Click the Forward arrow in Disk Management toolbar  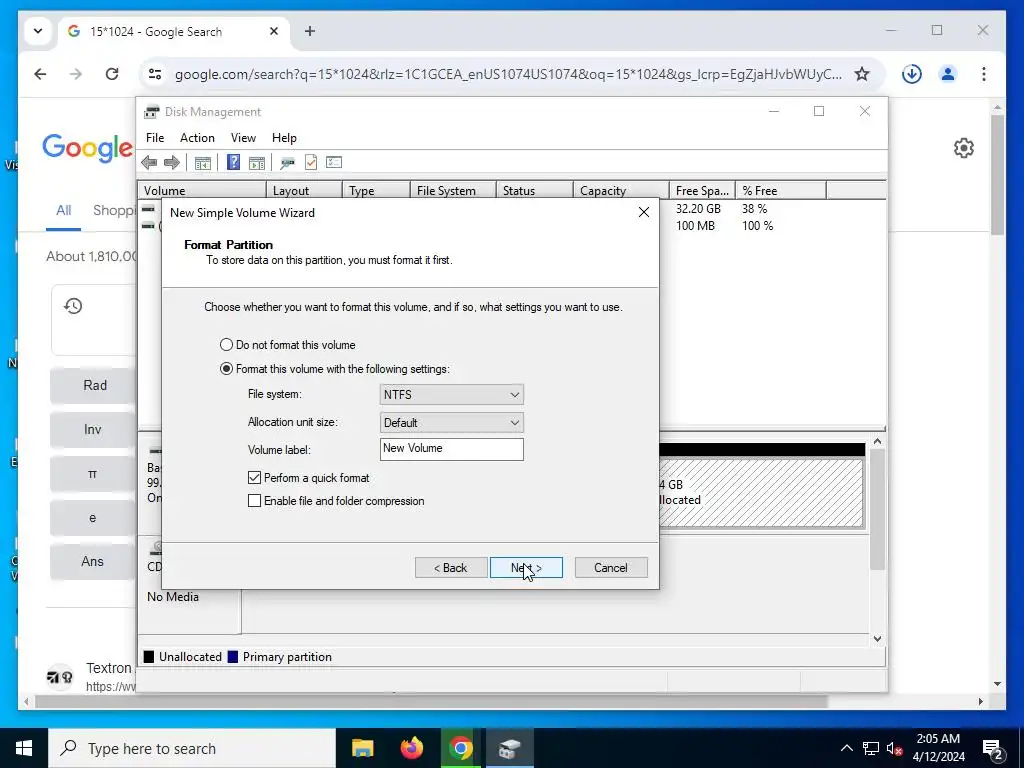(172, 163)
